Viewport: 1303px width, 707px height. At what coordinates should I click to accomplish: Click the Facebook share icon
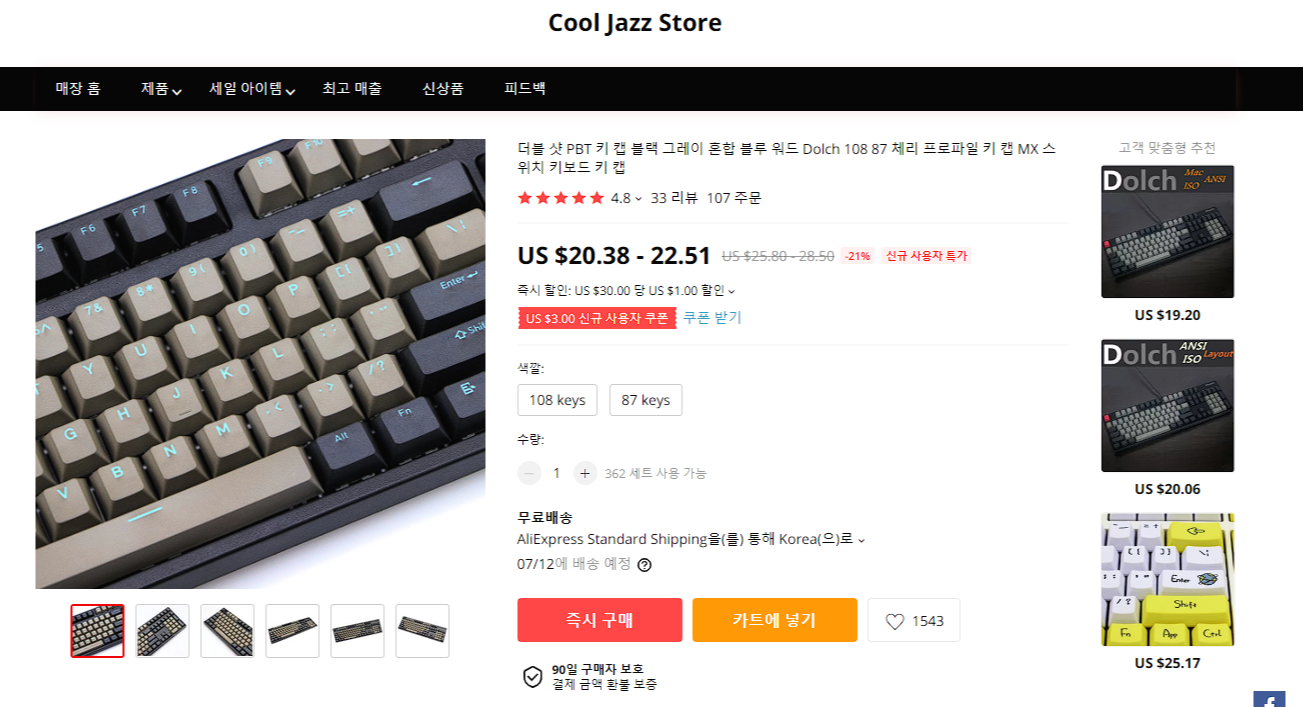1269,699
